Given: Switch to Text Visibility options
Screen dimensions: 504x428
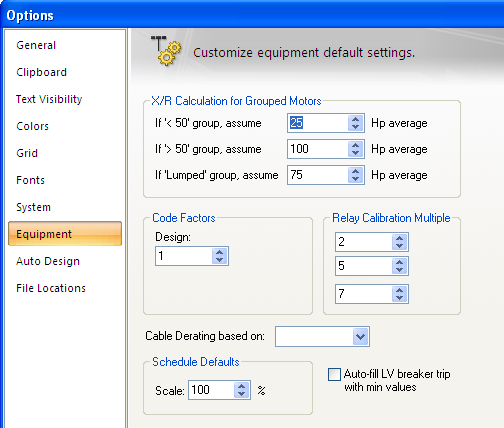Looking at the screenshot, I should coord(49,99).
